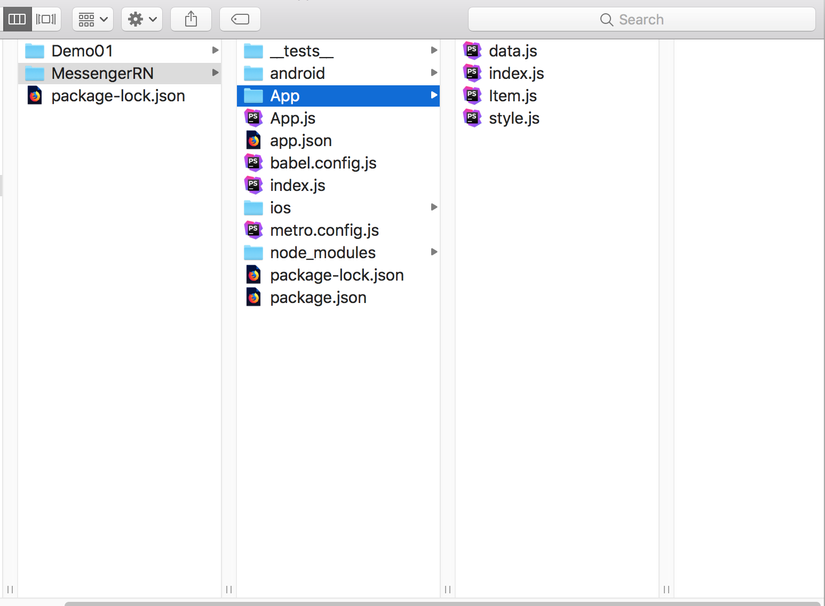This screenshot has height=606, width=825.
Task: Click the PhpStorm icon next to App.js
Action: click(253, 117)
